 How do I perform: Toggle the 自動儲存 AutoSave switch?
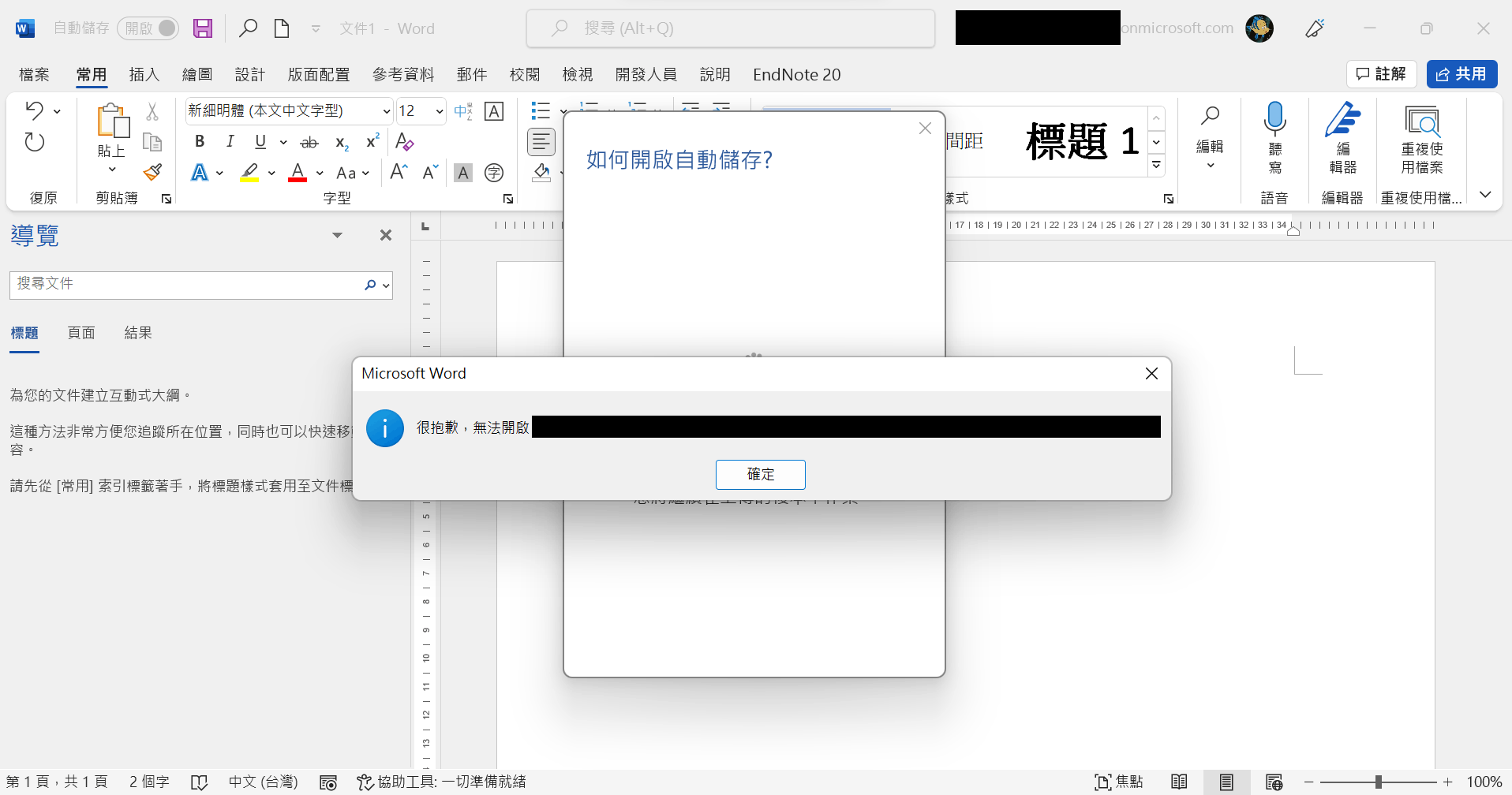pyautogui.click(x=148, y=28)
